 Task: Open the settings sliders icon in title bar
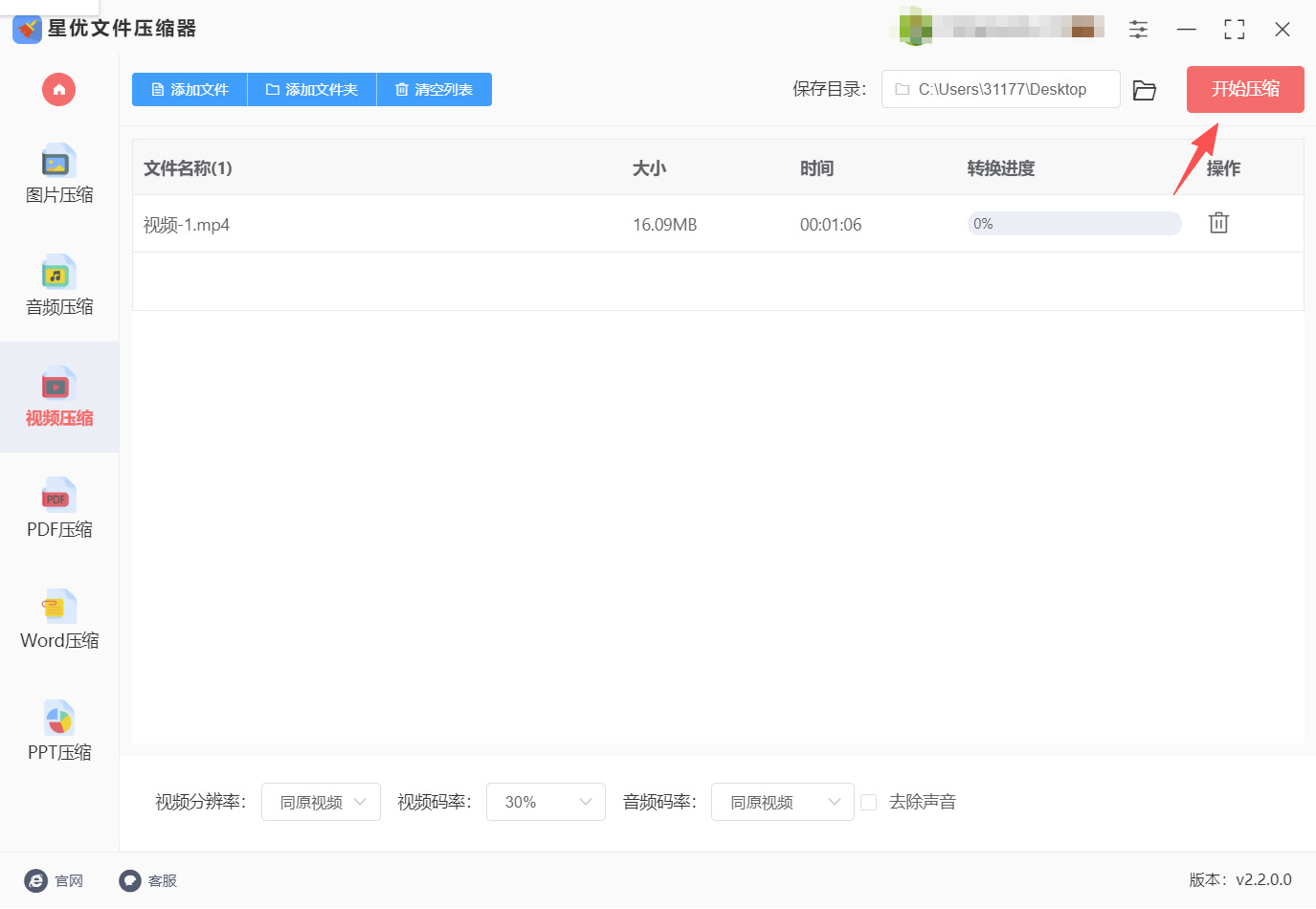[x=1138, y=30]
